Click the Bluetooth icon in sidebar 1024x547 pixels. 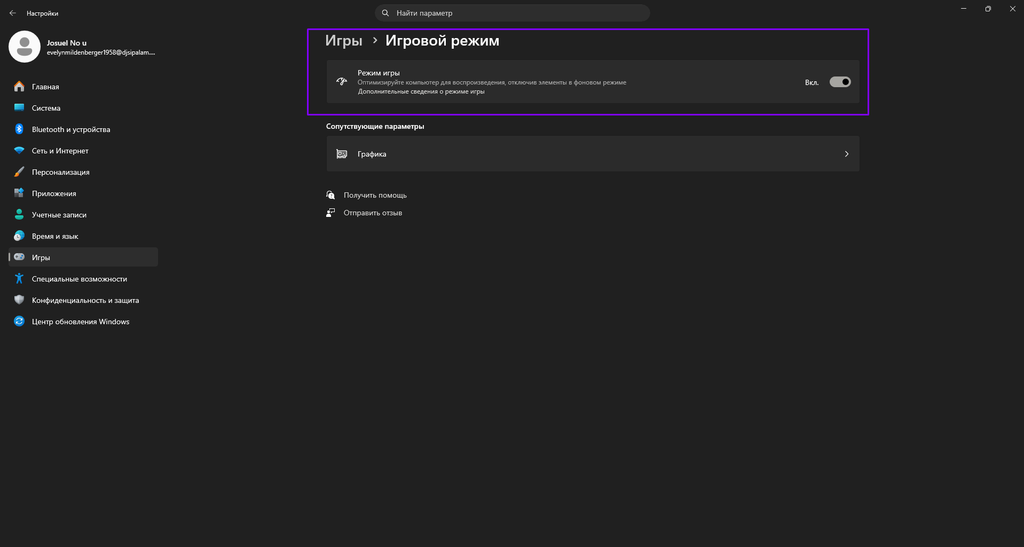[x=19, y=129]
